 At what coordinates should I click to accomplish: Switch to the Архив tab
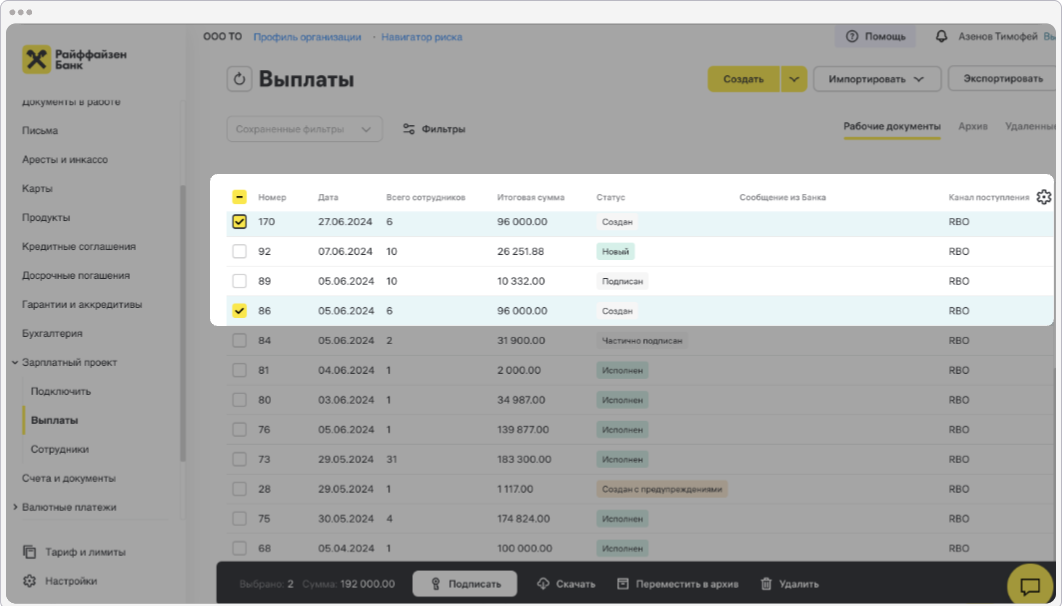click(x=972, y=127)
